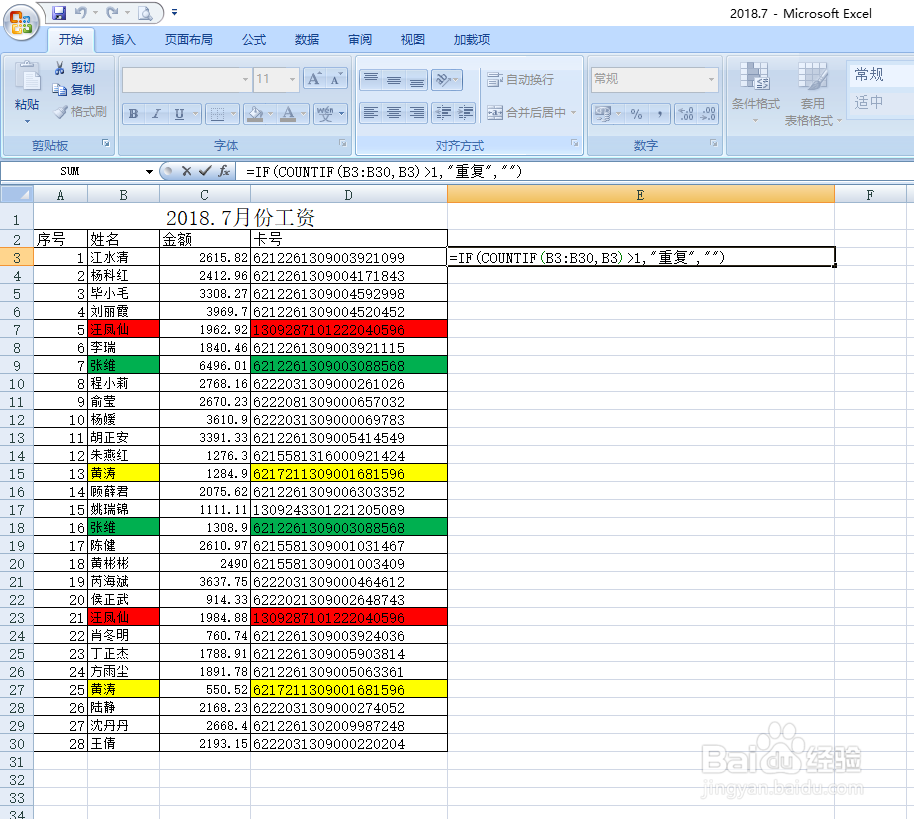Apply fill color paint bucket
Screen dimensions: 914x819
(255, 113)
